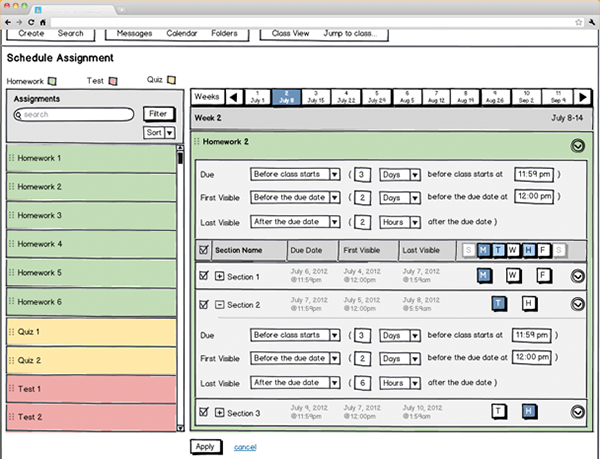Select the week 3 July 15 tab
Viewport: 600px width, 459px height.
click(x=317, y=97)
